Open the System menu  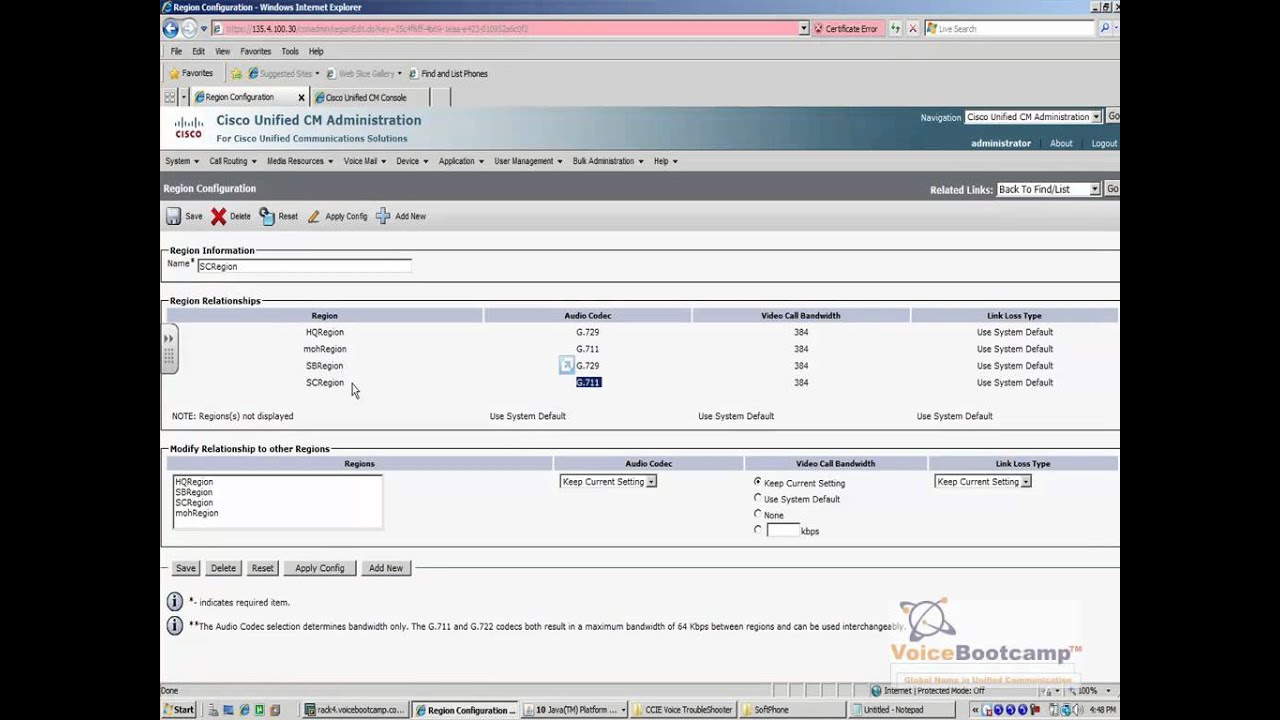point(181,161)
